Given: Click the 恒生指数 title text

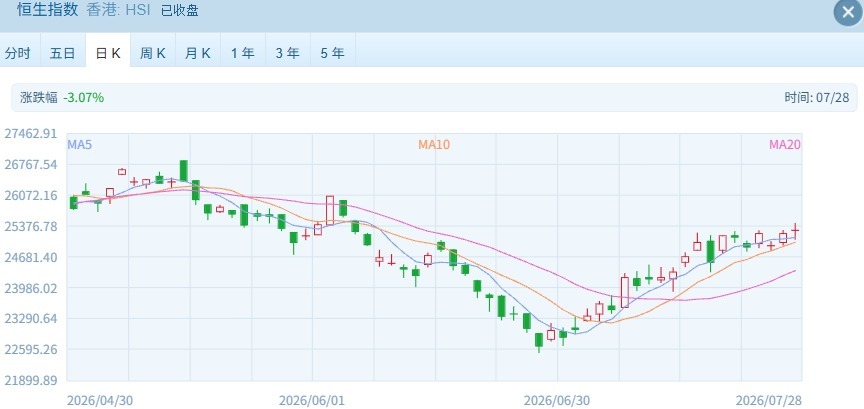Looking at the screenshot, I should coord(47,10).
